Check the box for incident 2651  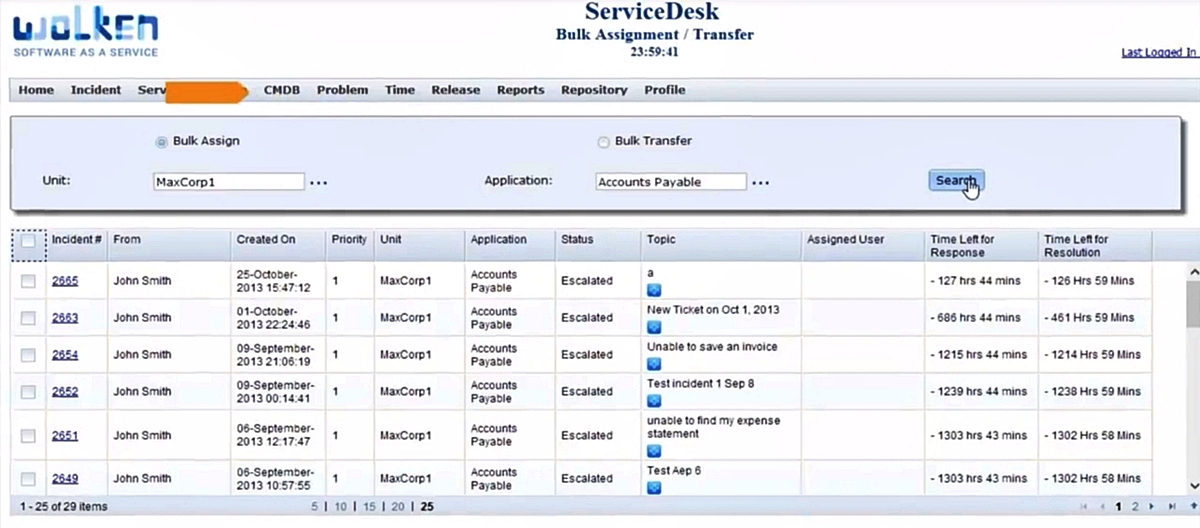(x=28, y=436)
